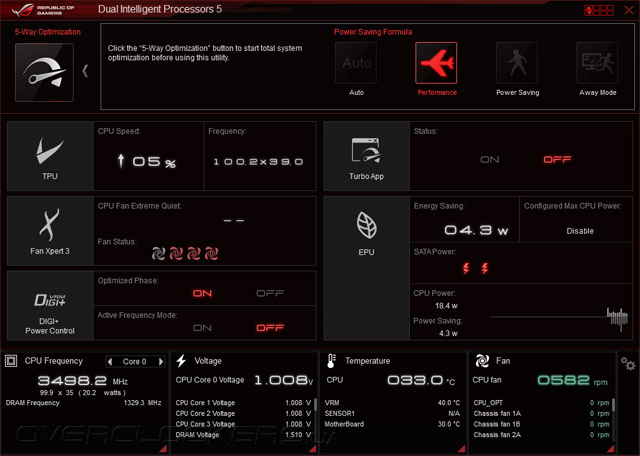Click the Chassis fan 2A row
Image resolution: width=640 pixels, height=456 pixels.
tap(541, 435)
